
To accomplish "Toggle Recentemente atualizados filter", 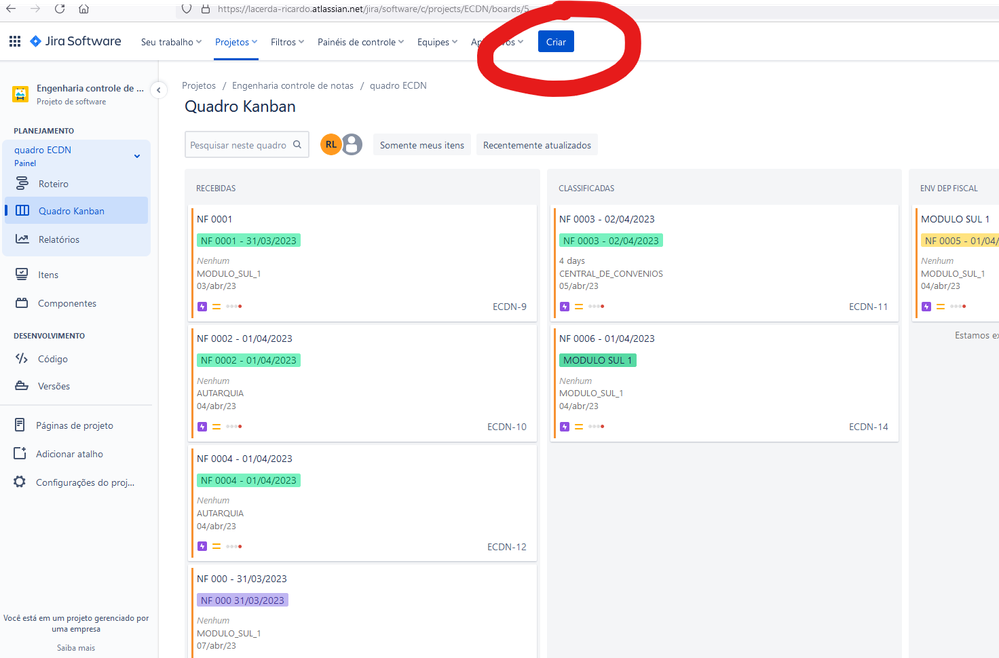I will pos(537,145).
